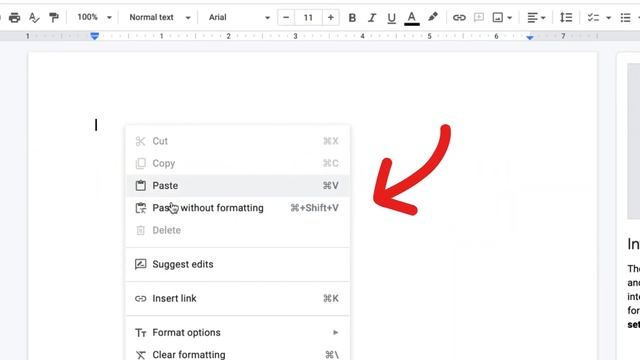
Task: Click the Cut entry in context menu
Action: [238, 141]
